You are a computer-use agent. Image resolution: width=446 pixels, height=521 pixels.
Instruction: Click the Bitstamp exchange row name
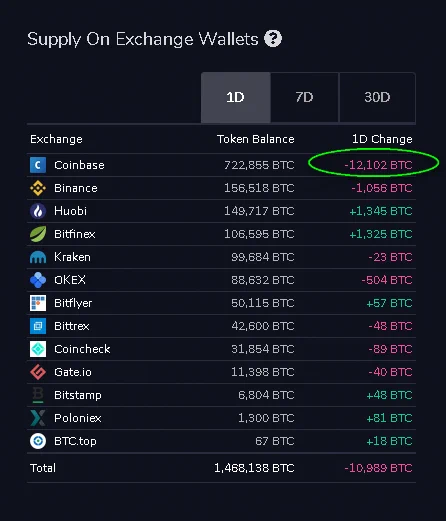(x=78, y=395)
